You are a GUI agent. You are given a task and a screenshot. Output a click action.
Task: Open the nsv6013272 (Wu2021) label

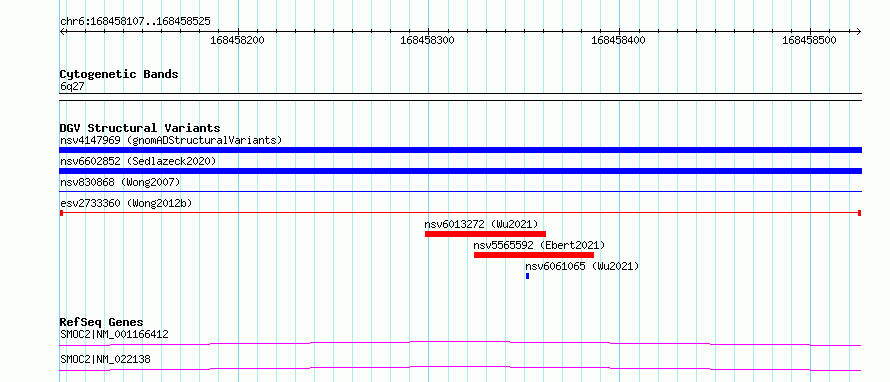(481, 224)
